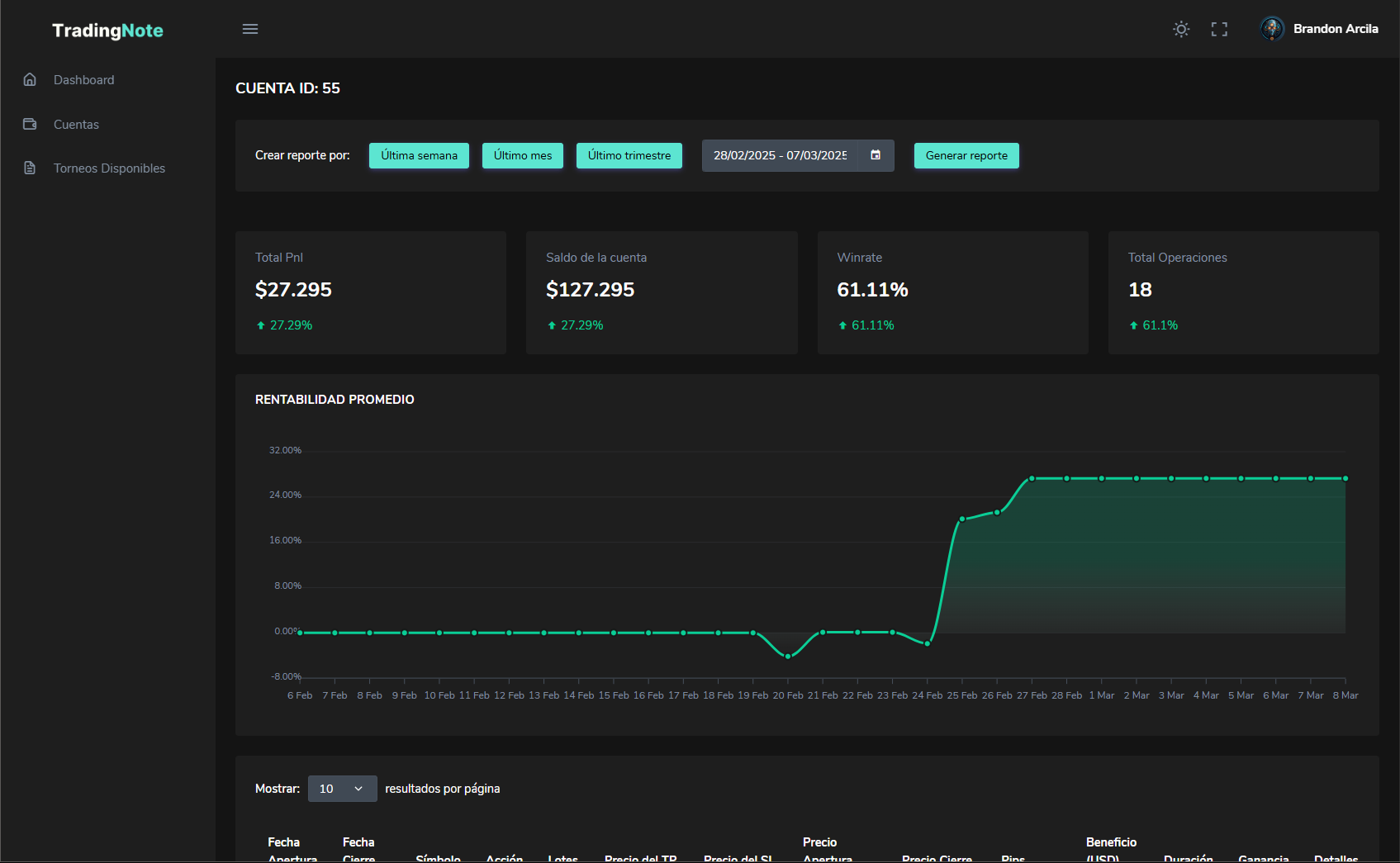
Task: Select the Cuentas wallet icon
Action: click(x=30, y=124)
